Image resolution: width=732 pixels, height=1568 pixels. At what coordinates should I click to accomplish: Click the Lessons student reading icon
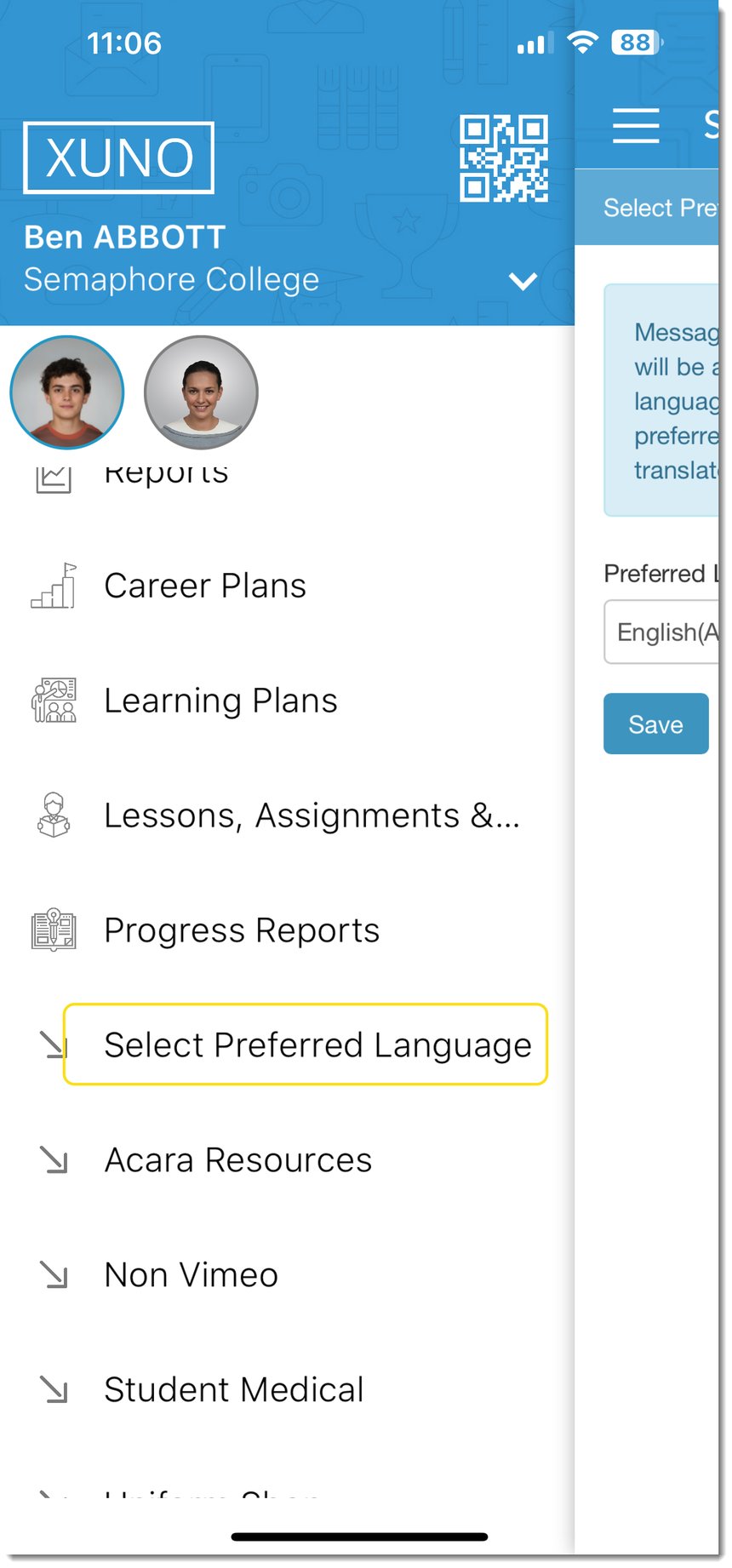tap(54, 815)
